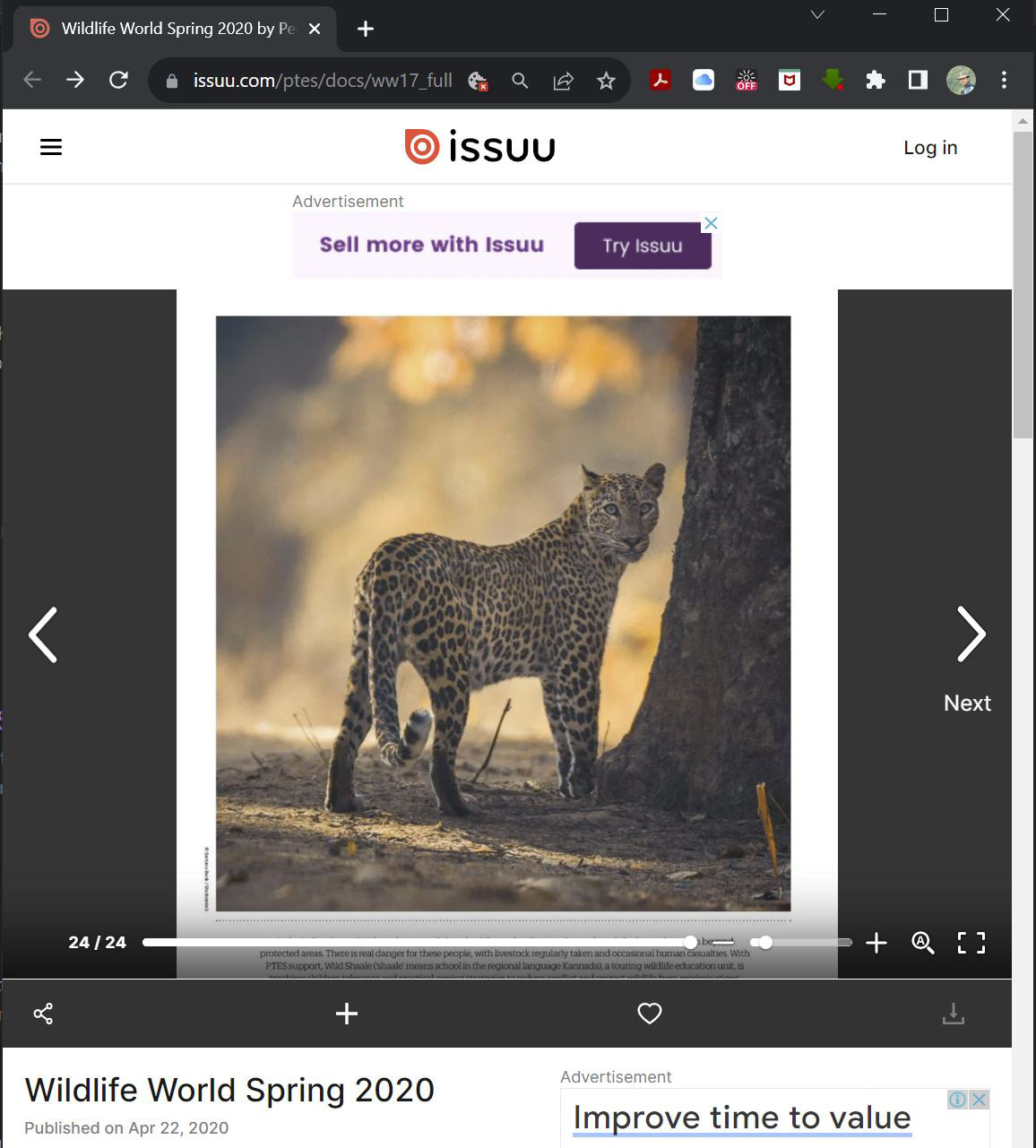Open the cookie blocked indicator icon
The image size is (1036, 1148).
click(x=478, y=81)
